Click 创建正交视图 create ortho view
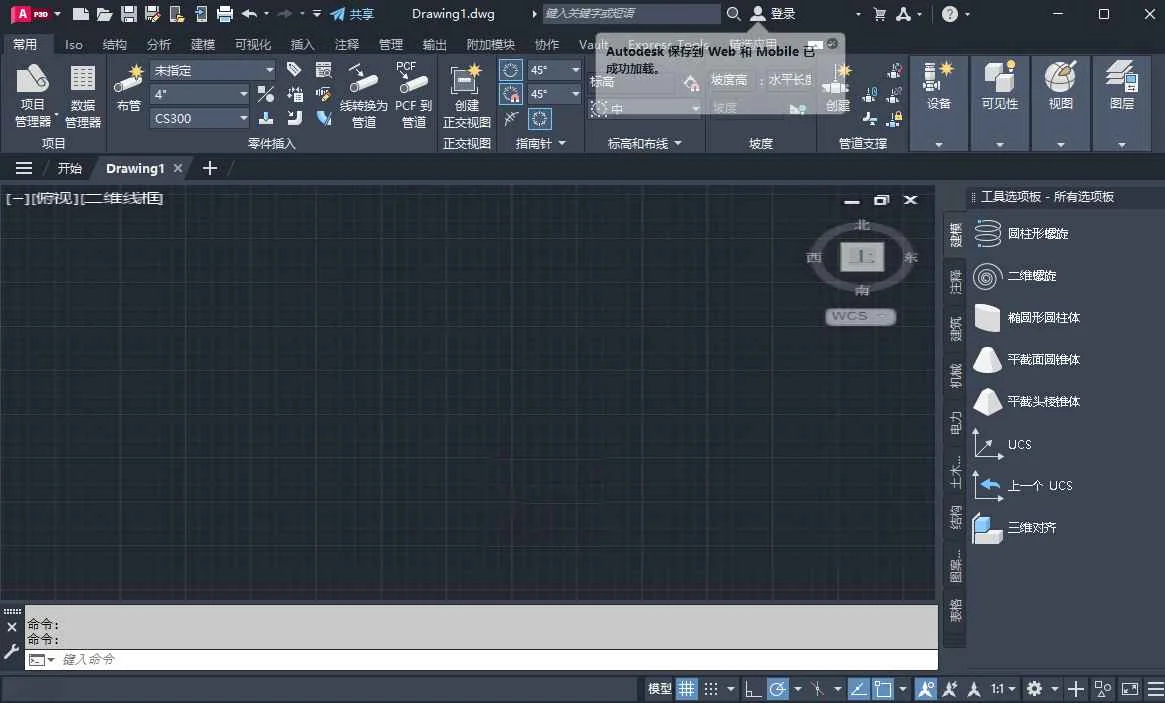The width and height of the screenshot is (1165, 703). 467,95
